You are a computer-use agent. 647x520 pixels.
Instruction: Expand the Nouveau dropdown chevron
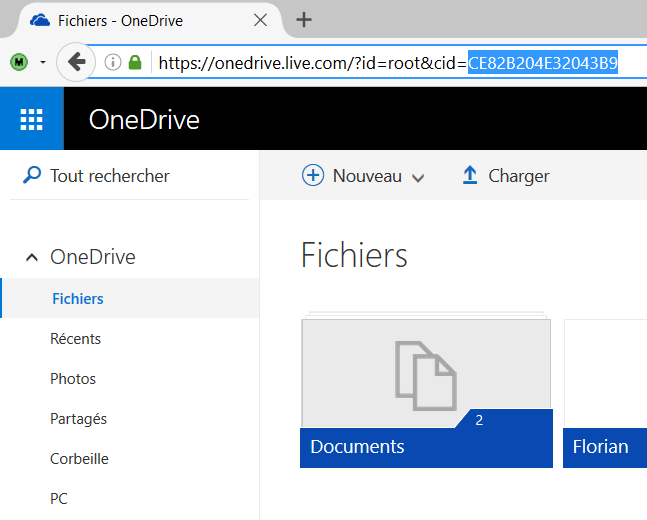click(x=418, y=177)
